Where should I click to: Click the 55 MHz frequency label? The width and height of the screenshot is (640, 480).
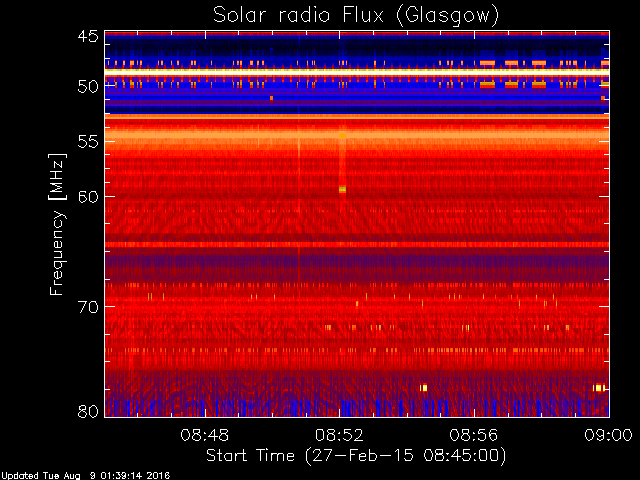tap(88, 142)
